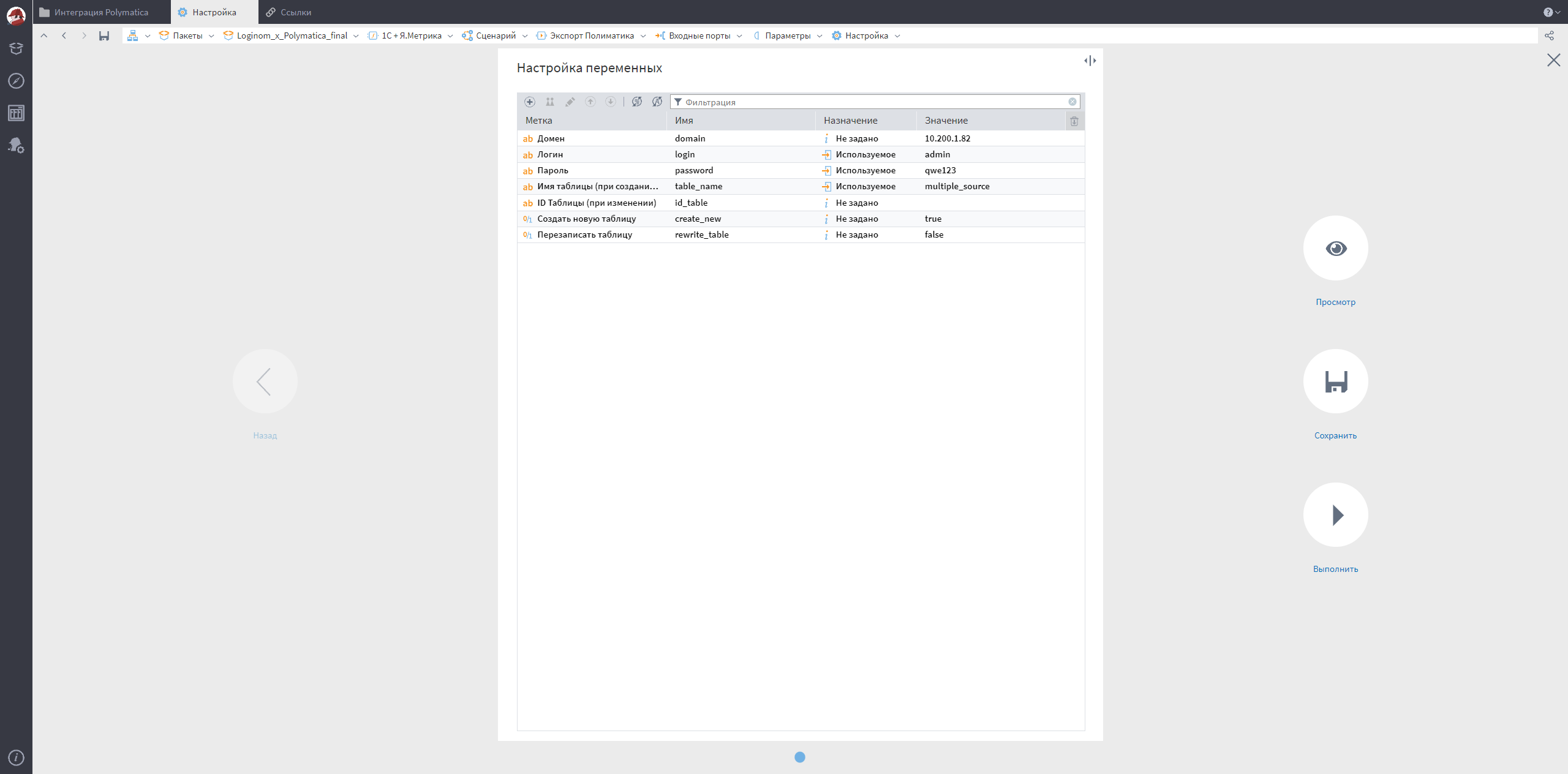Click Используемое in the login row
The image size is (1568, 774).
pos(865,154)
